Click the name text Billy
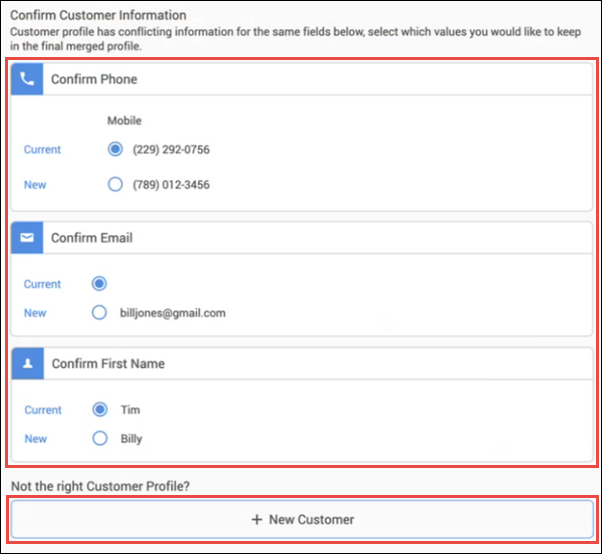Viewport: 602px width, 554px height. [132, 439]
